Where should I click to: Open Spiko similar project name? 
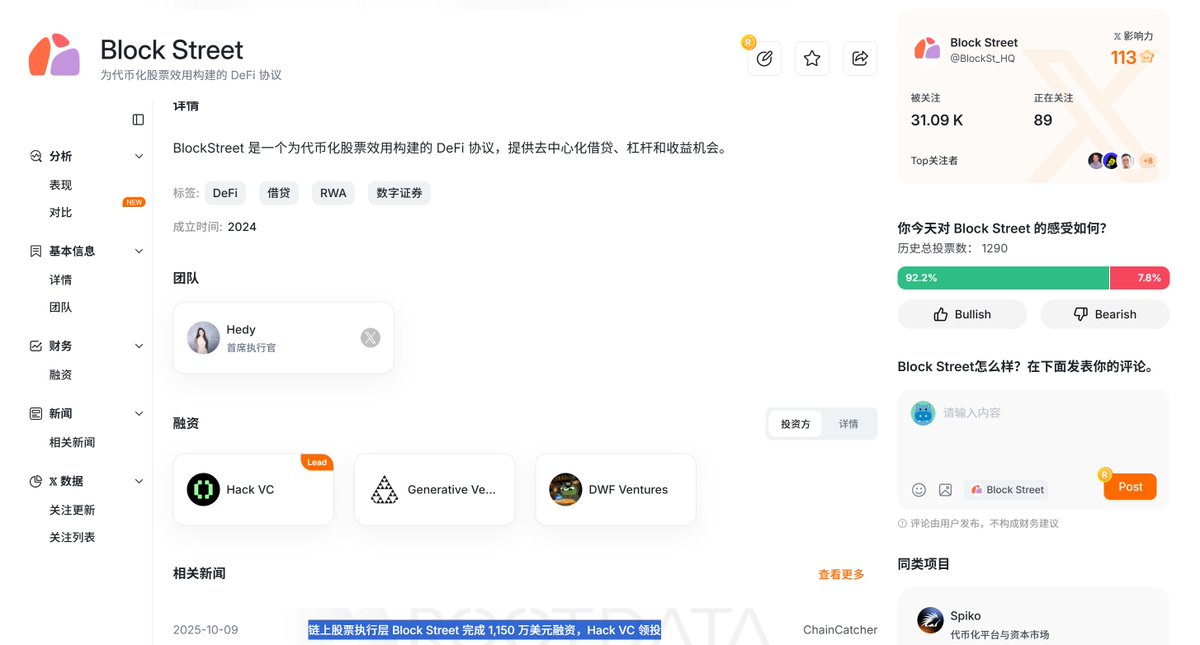point(965,616)
